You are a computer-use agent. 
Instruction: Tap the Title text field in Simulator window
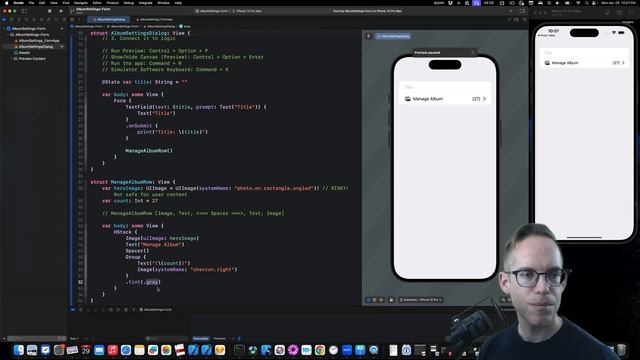pos(584,53)
